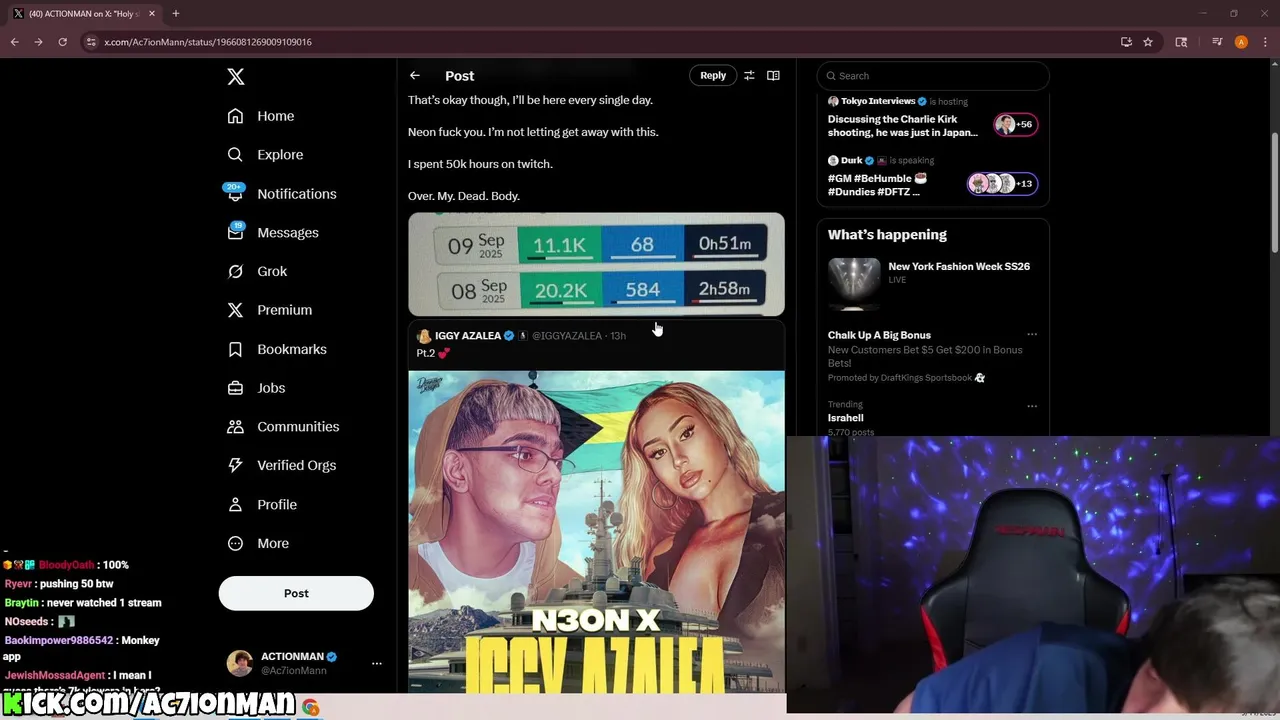Screen dimensions: 1280x720
Task: Toggle reader view book icon
Action: (x=773, y=76)
